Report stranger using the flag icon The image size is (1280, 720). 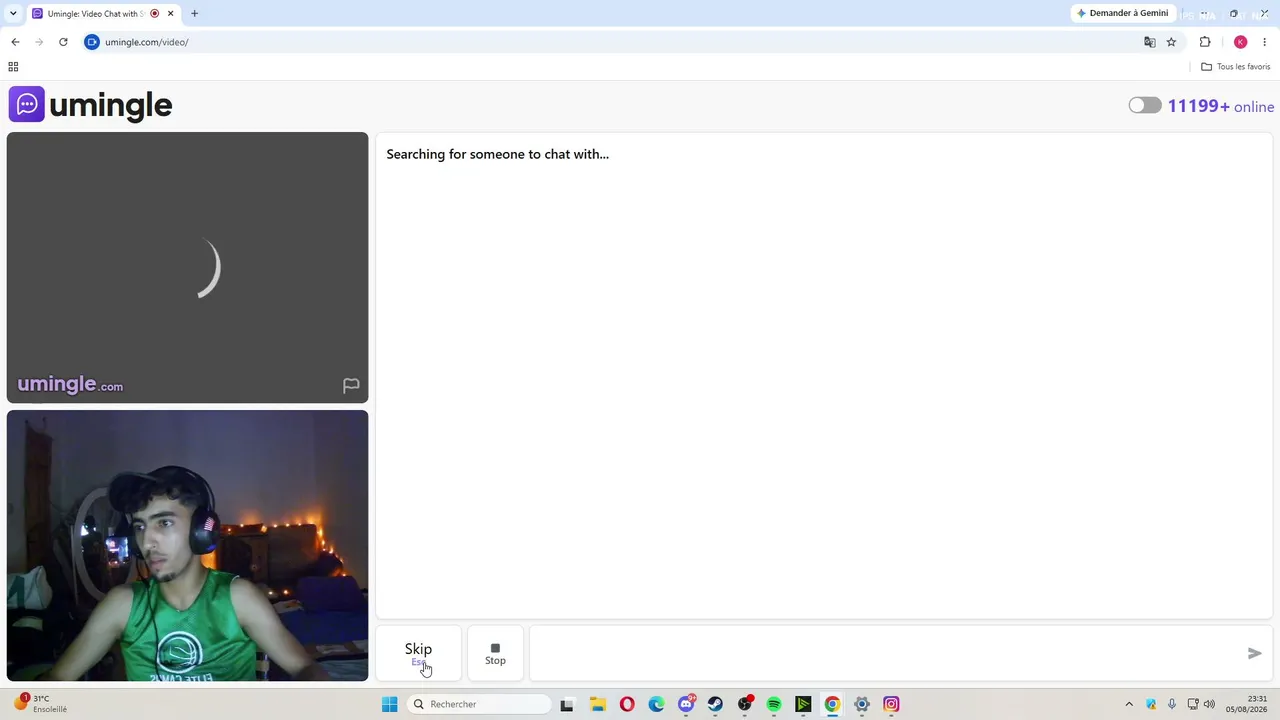[351, 385]
